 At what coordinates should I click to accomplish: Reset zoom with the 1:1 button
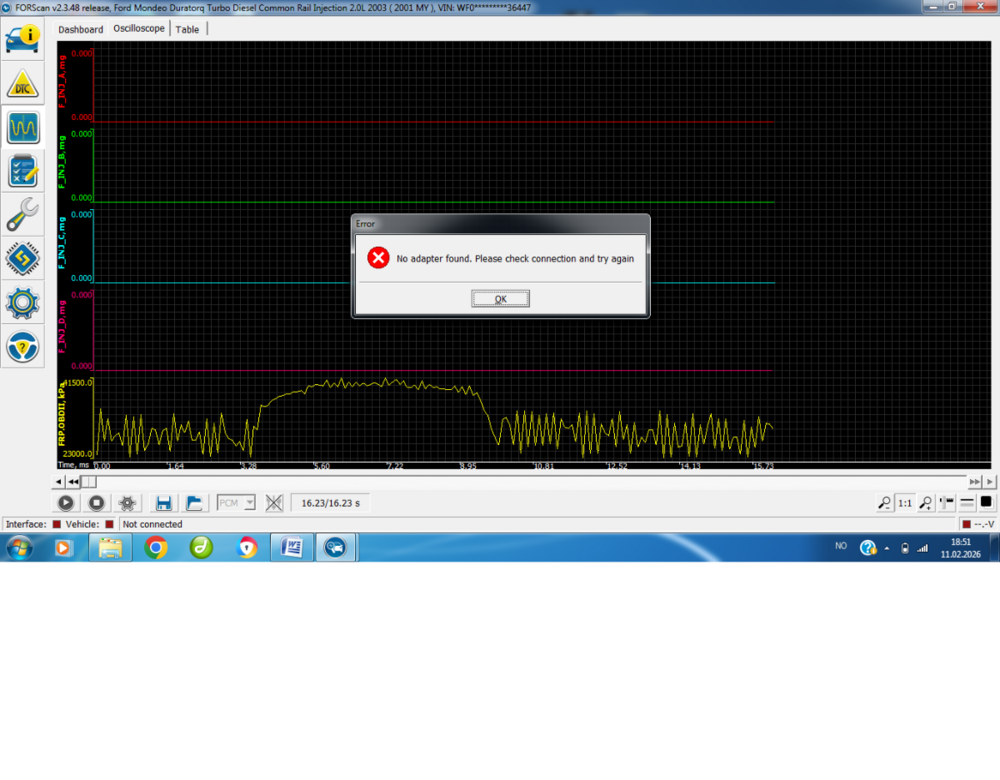tap(904, 503)
